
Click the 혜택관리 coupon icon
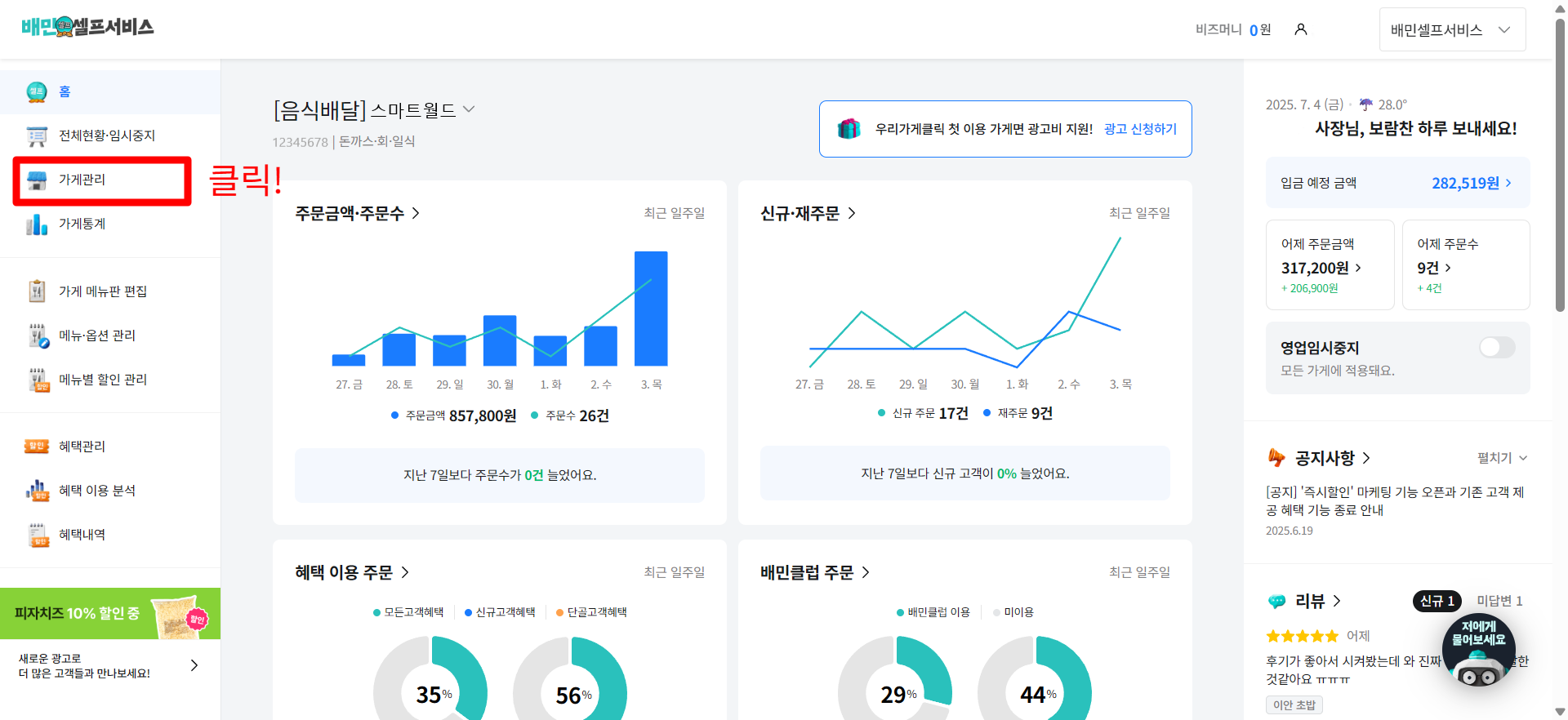(37, 447)
